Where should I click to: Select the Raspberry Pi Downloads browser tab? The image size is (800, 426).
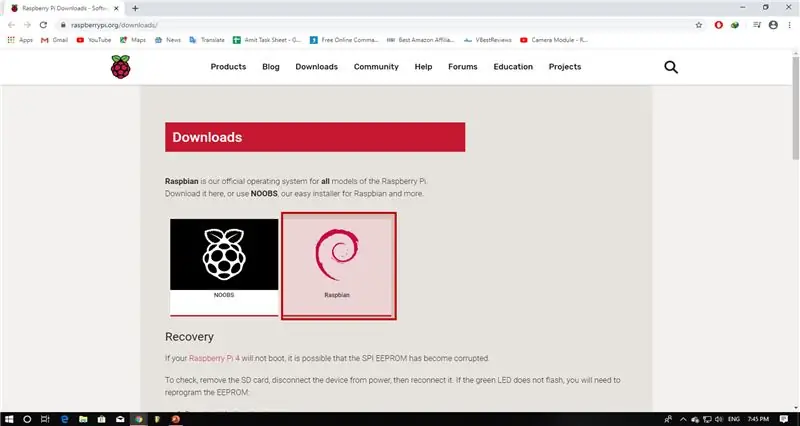point(64,8)
